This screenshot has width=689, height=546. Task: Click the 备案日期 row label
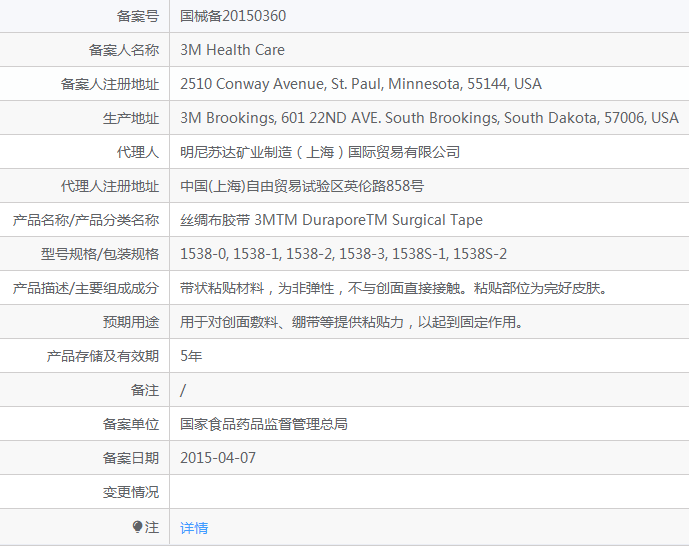click(x=131, y=458)
